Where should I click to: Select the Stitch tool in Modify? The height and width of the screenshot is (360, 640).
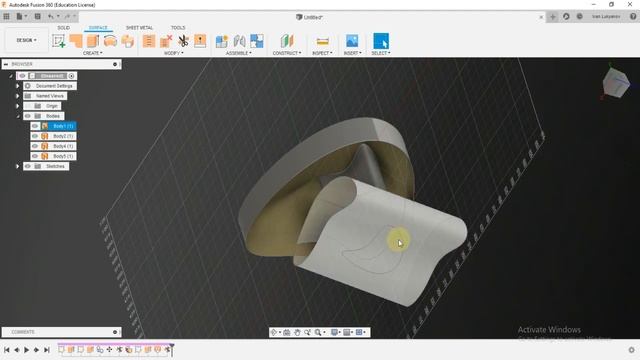[149, 41]
